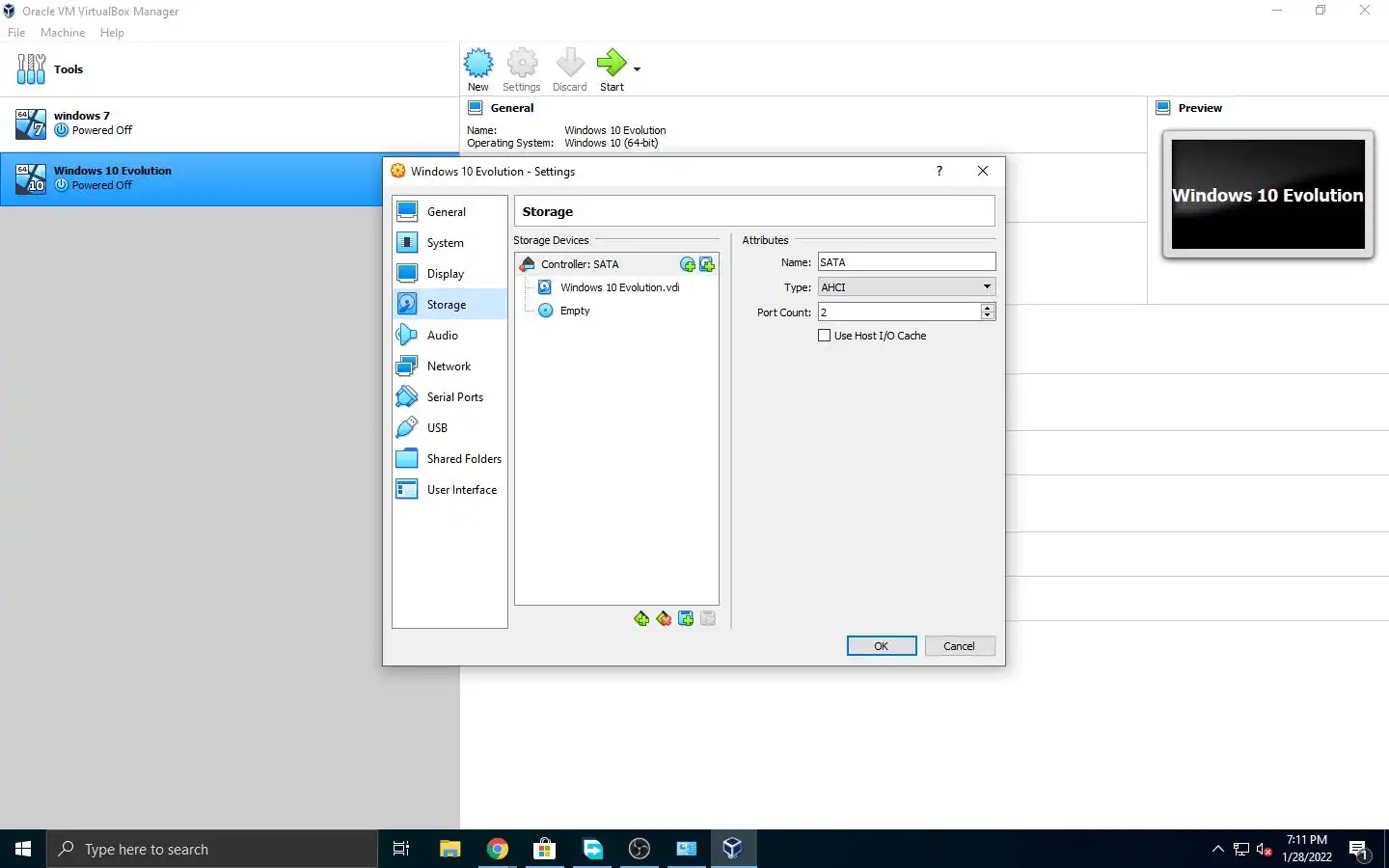This screenshot has height=868, width=1389.
Task: Open File Explorer from the taskbar
Action: (x=449, y=849)
